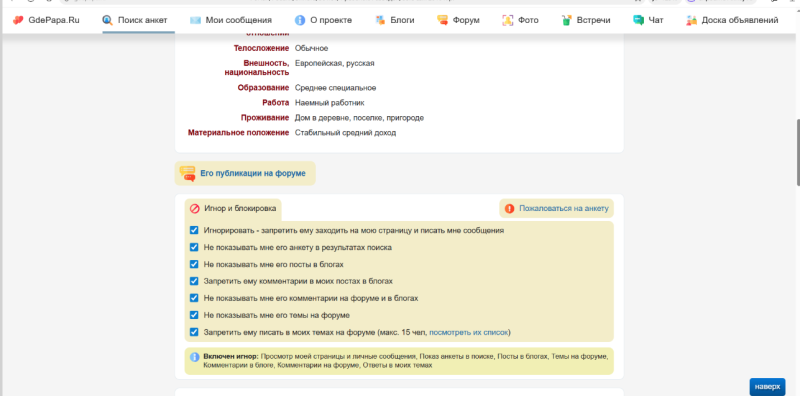Click the Европейская, русская value
800x396 pixels.
[335, 63]
